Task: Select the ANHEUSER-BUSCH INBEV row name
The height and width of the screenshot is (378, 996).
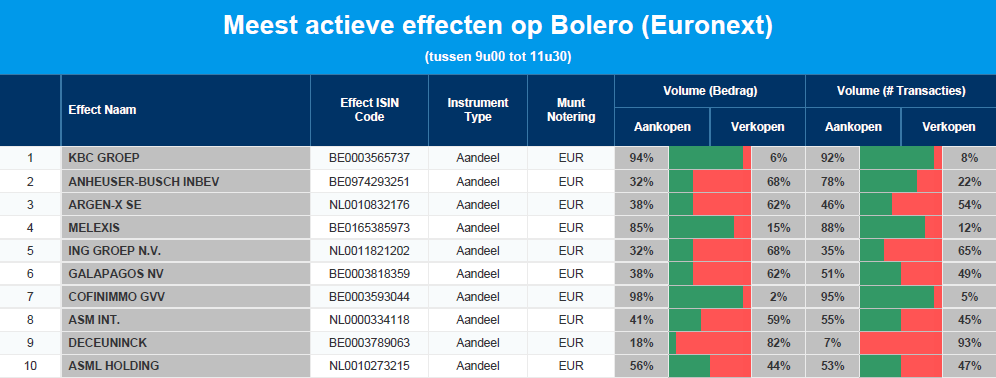Action: click(144, 182)
